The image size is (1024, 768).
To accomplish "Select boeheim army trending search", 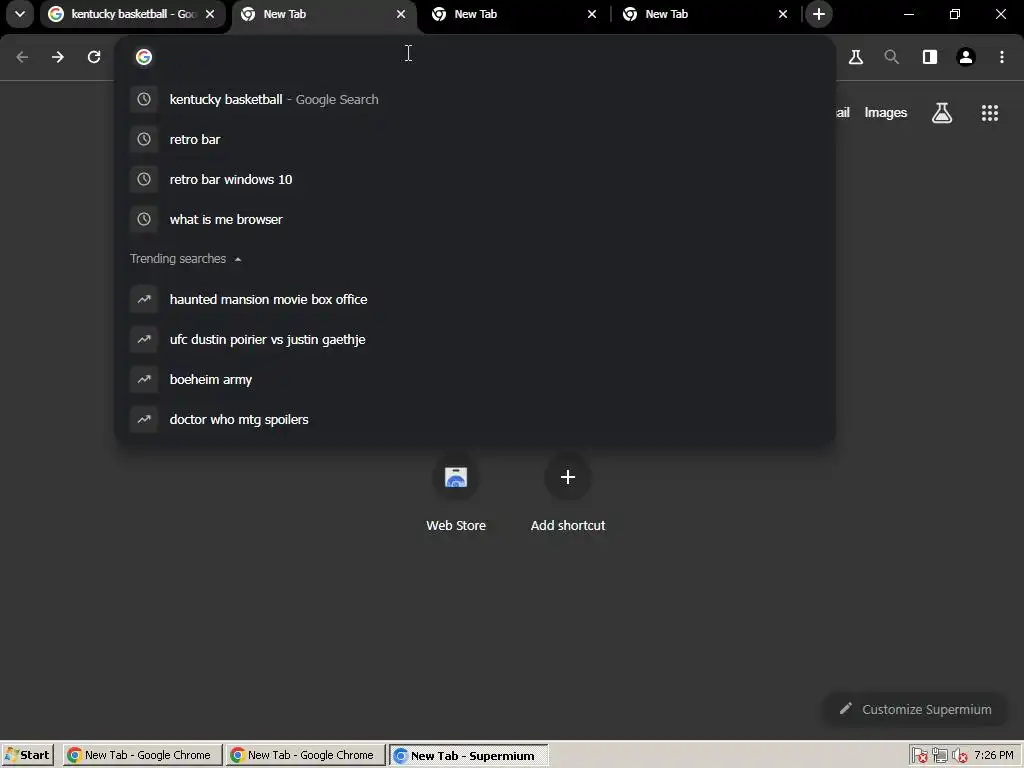I will pyautogui.click(x=475, y=379).
